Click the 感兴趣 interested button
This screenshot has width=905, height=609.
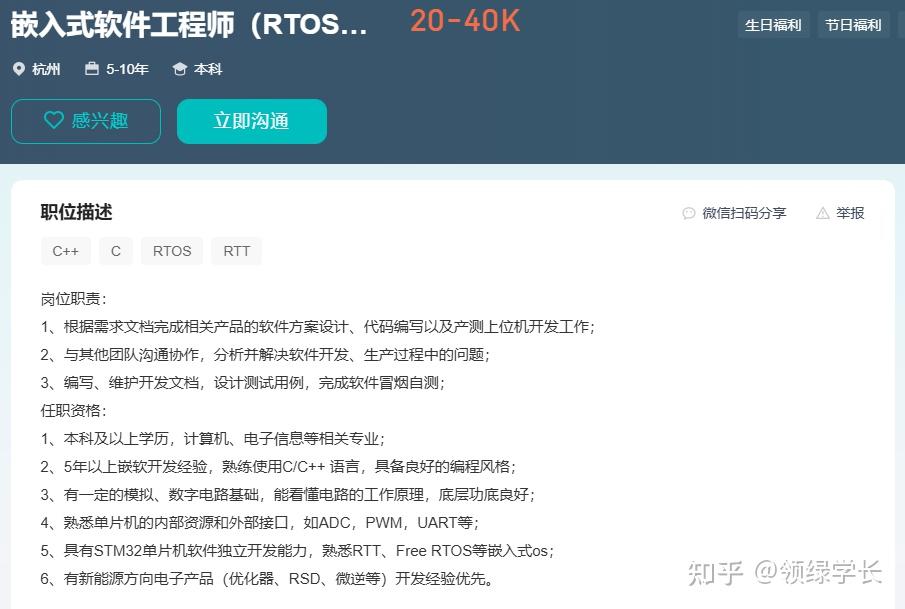click(x=85, y=120)
